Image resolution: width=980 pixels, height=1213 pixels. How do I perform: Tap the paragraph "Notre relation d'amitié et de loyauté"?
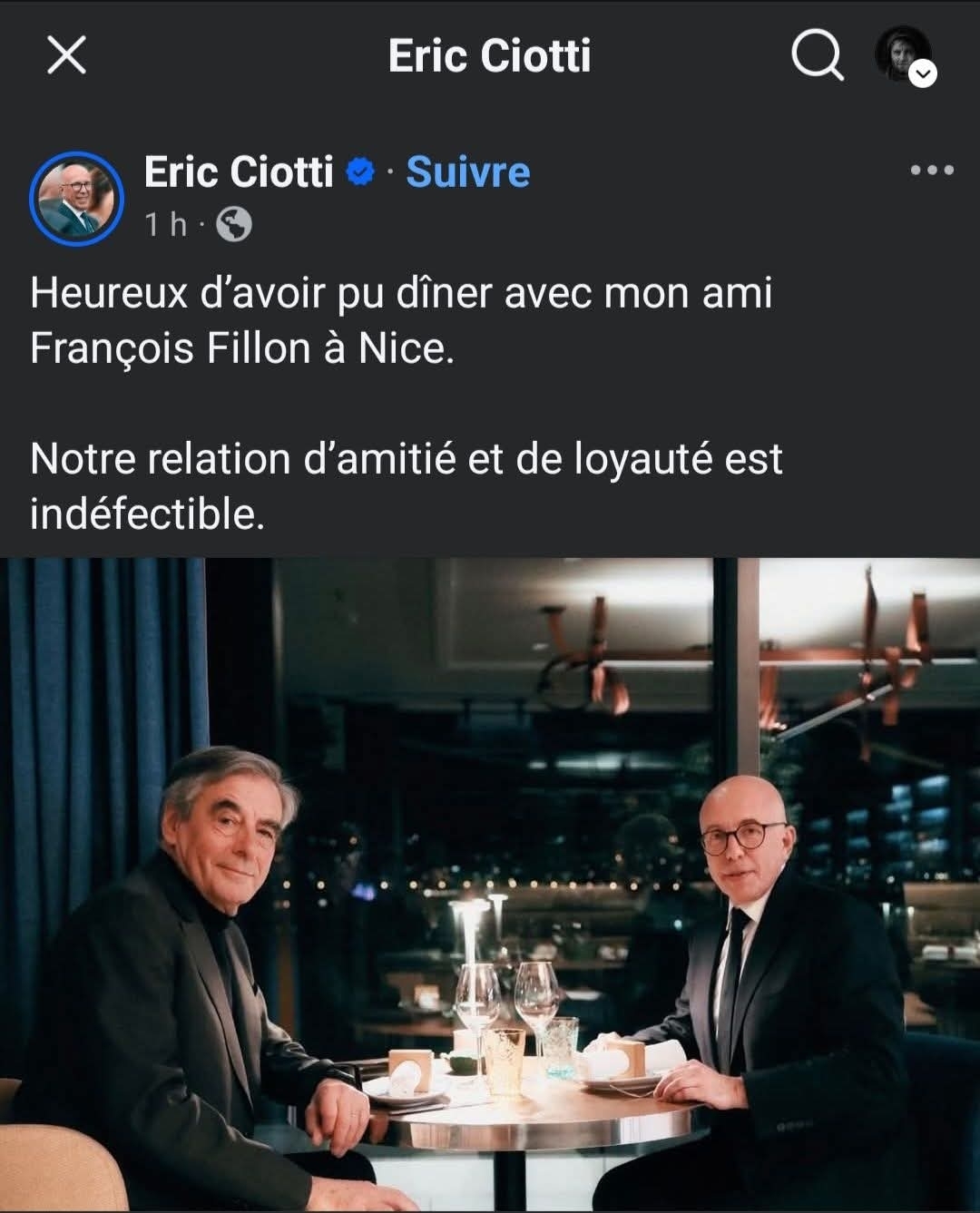407,486
